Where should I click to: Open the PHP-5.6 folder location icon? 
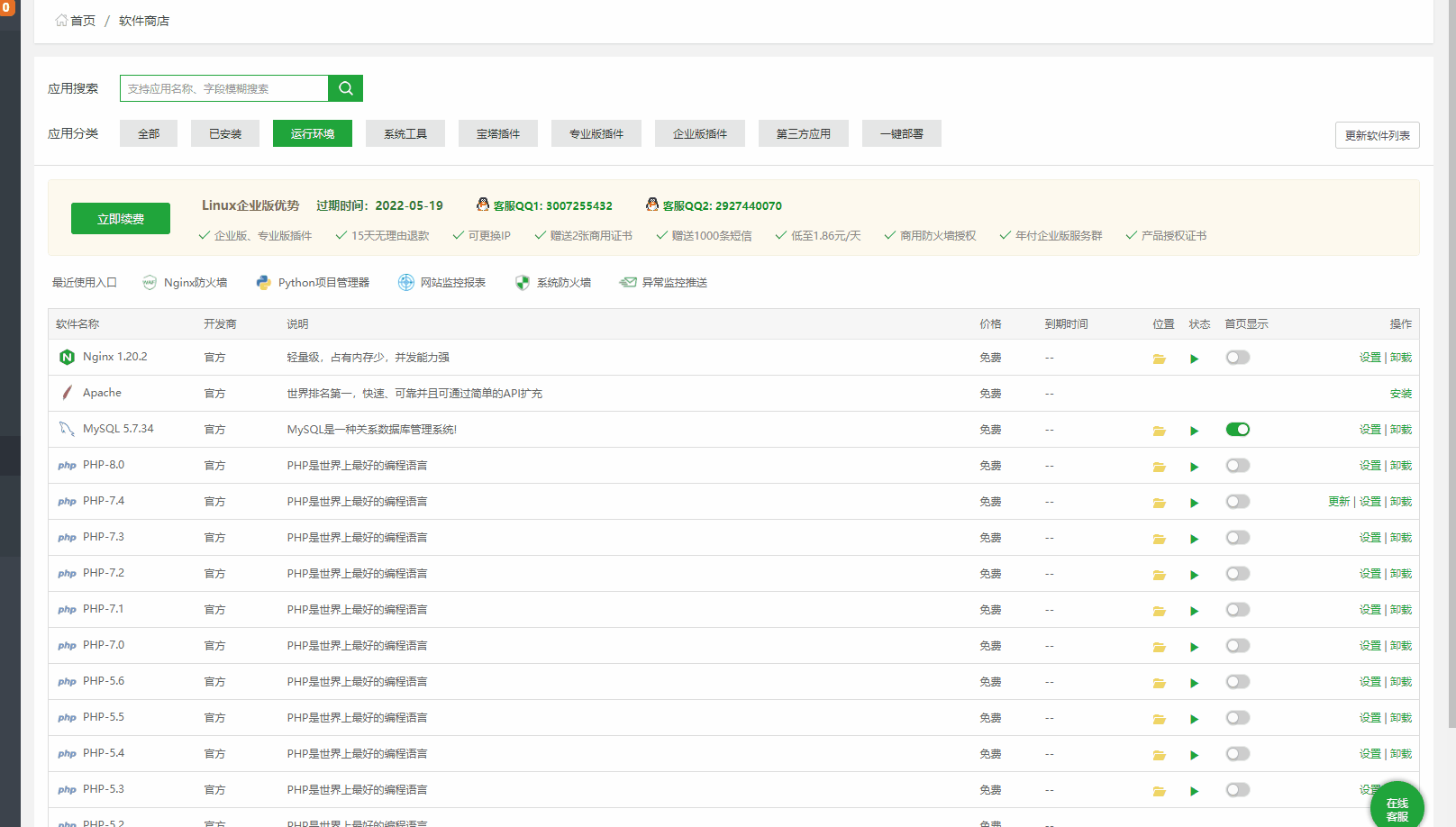pos(1160,683)
